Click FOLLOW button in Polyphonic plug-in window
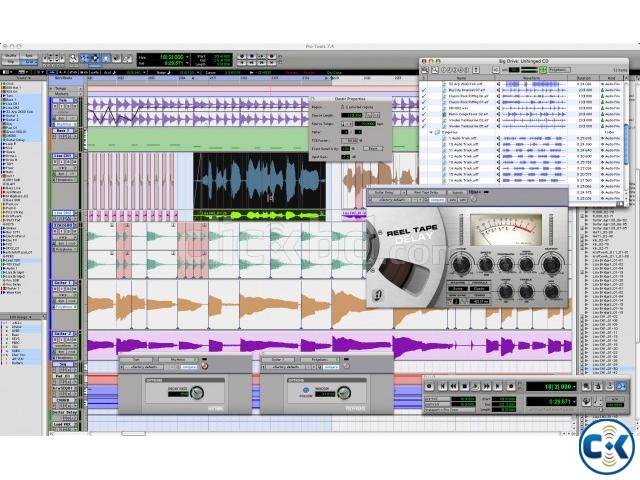 (306, 390)
